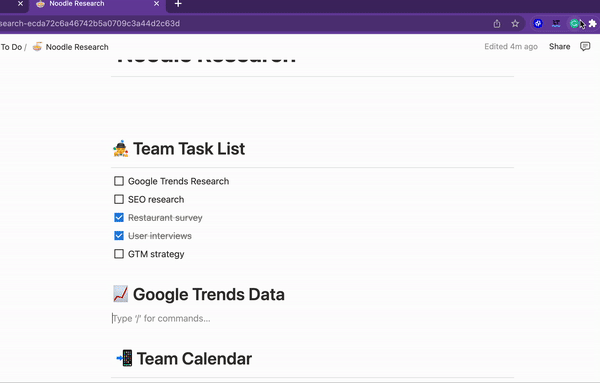
Task: Go to the To Do breadcrumb
Action: pyautogui.click(x=11, y=47)
